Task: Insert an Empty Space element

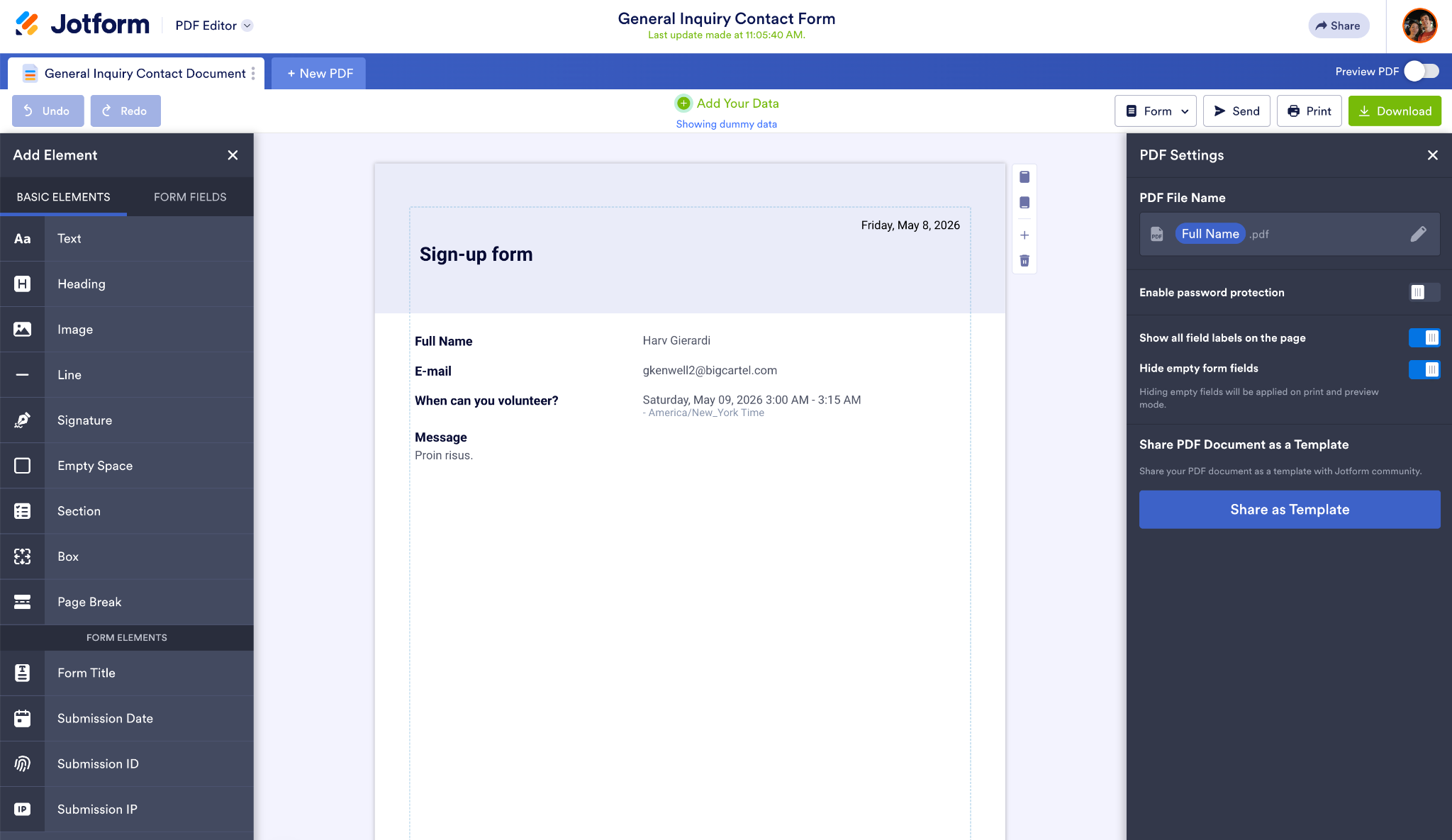Action: coord(127,466)
